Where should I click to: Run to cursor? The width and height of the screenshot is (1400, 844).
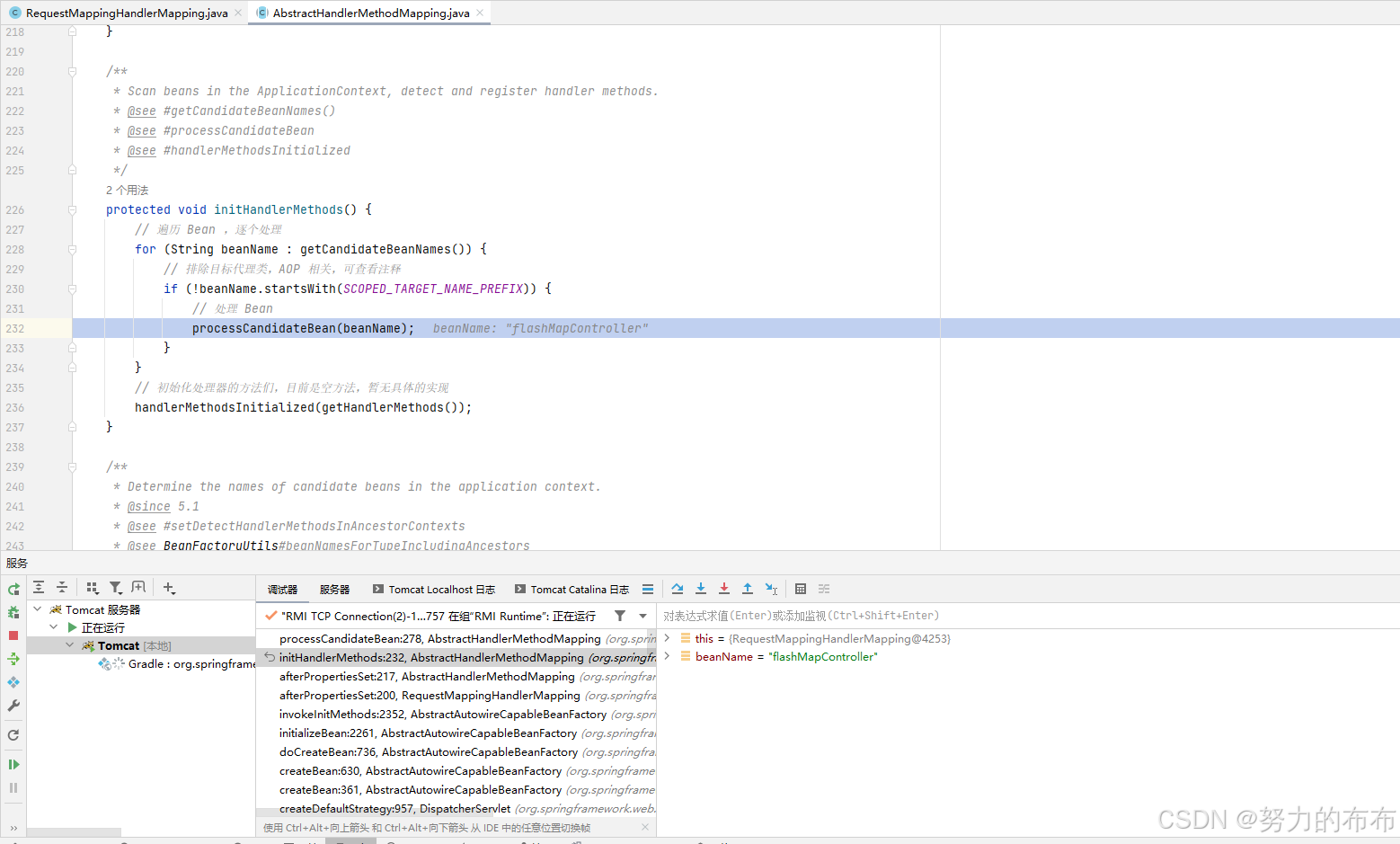(771, 590)
